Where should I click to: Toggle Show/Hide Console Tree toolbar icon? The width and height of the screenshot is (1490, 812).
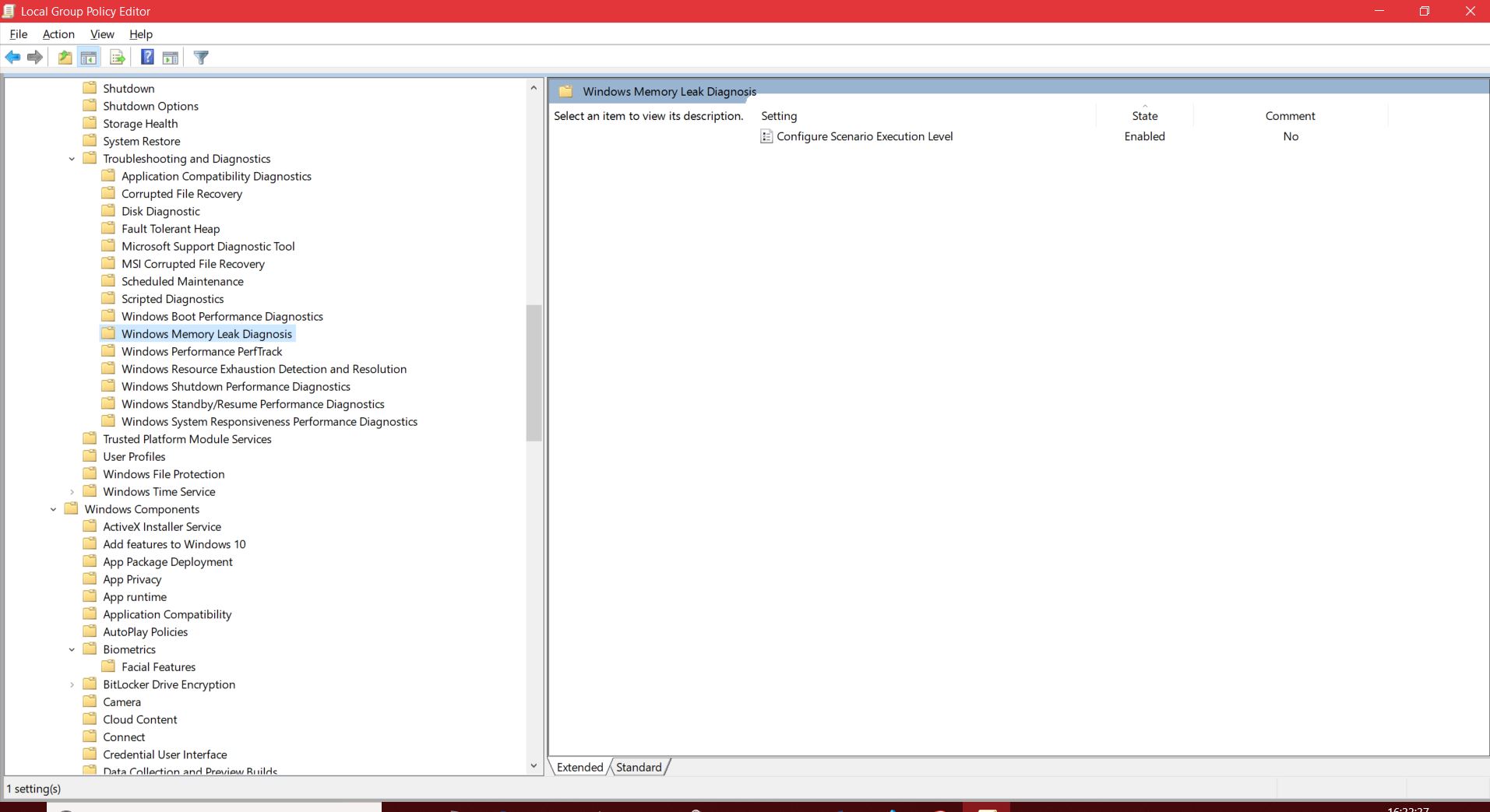pyautogui.click(x=89, y=58)
